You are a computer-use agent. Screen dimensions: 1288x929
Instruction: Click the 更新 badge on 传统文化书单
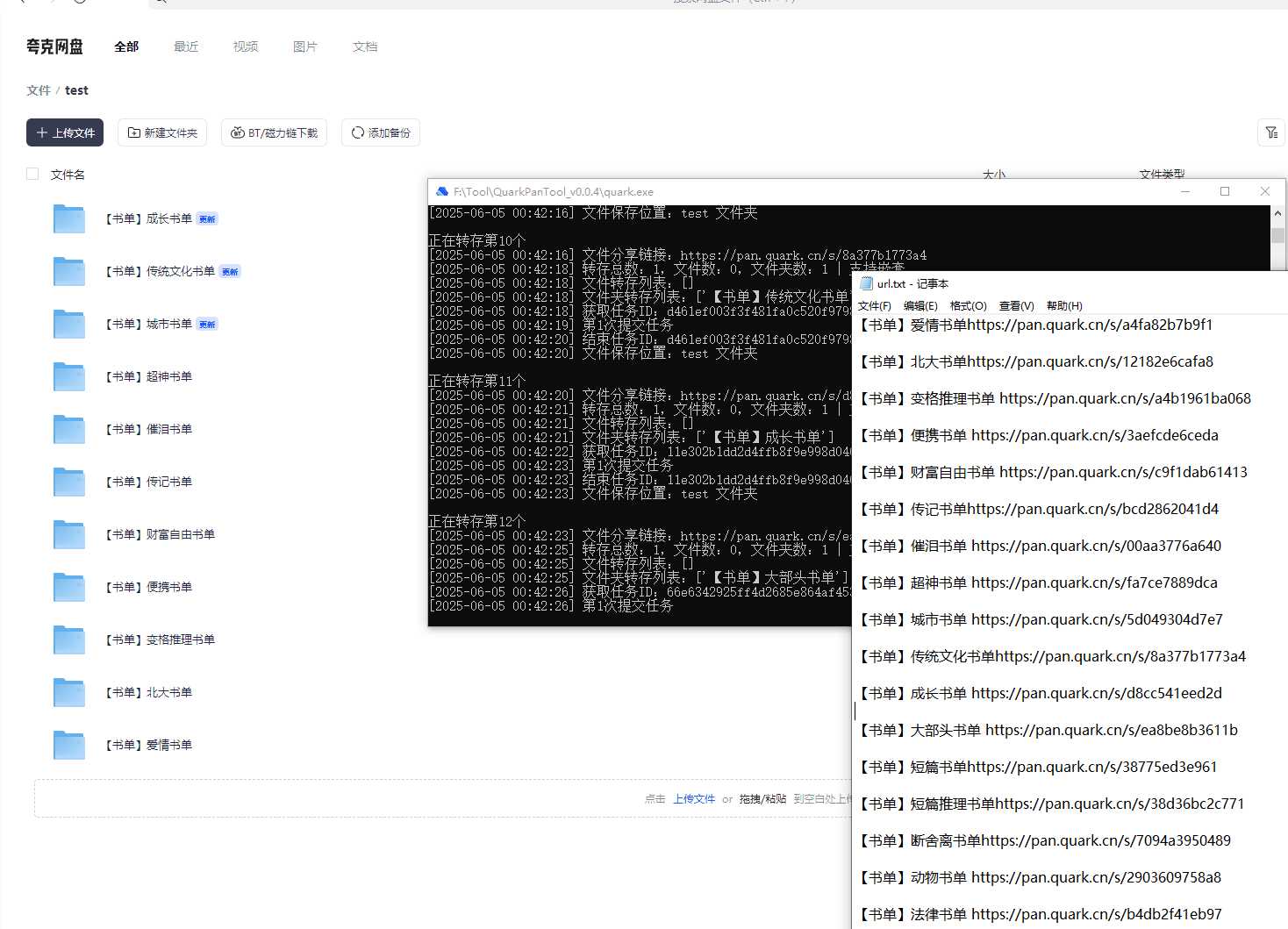[229, 272]
